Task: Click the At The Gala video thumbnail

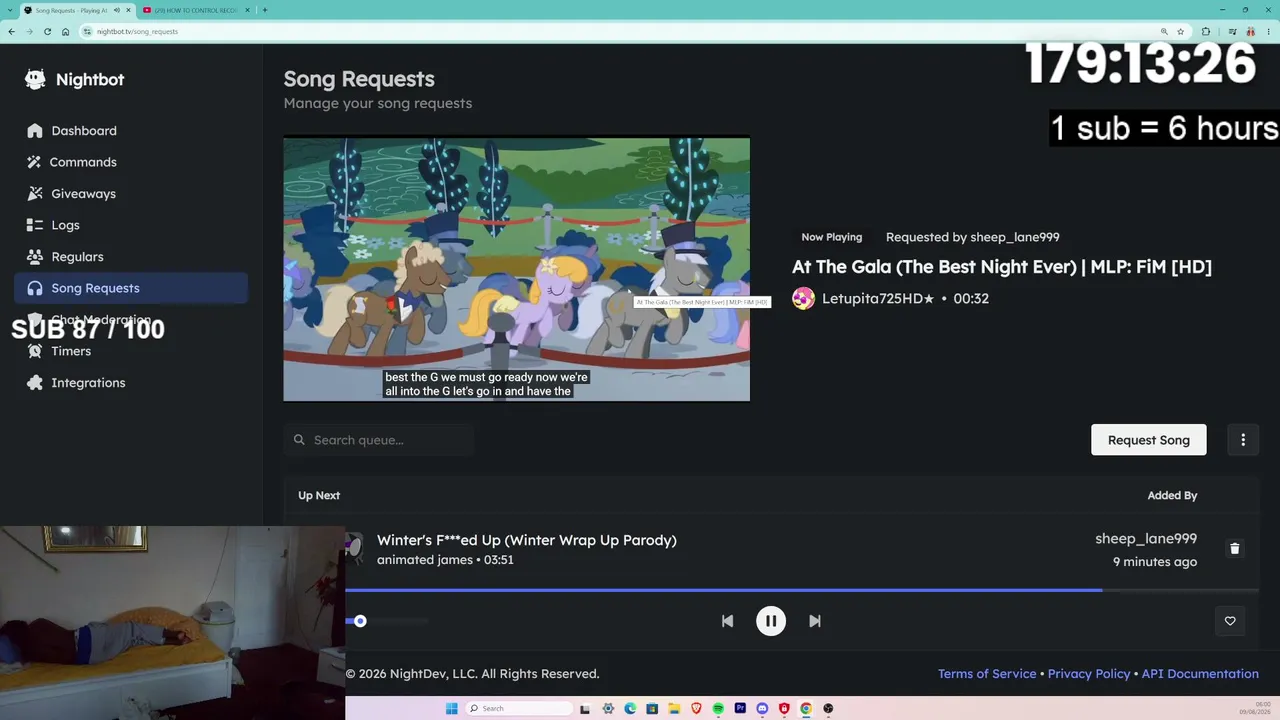Action: (x=516, y=269)
